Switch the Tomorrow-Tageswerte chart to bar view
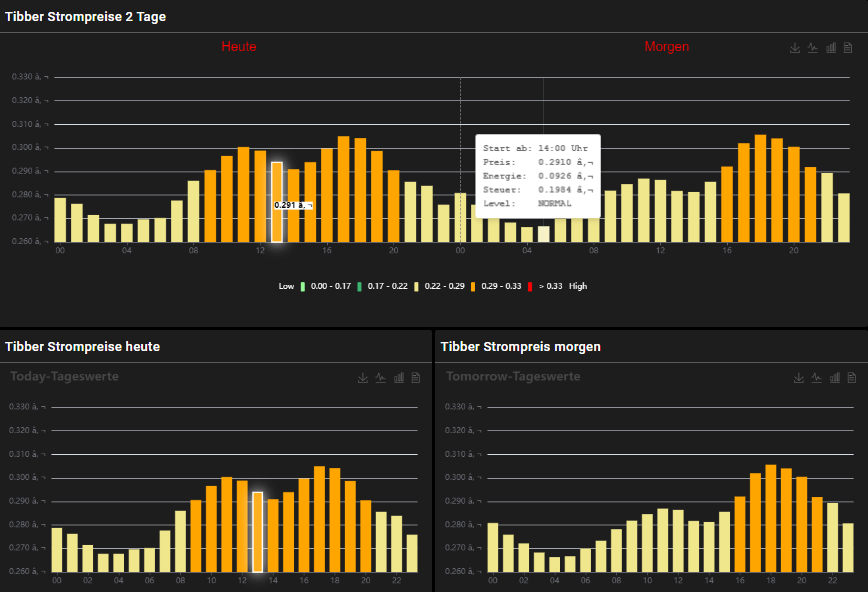This screenshot has height=592, width=868. coord(835,378)
